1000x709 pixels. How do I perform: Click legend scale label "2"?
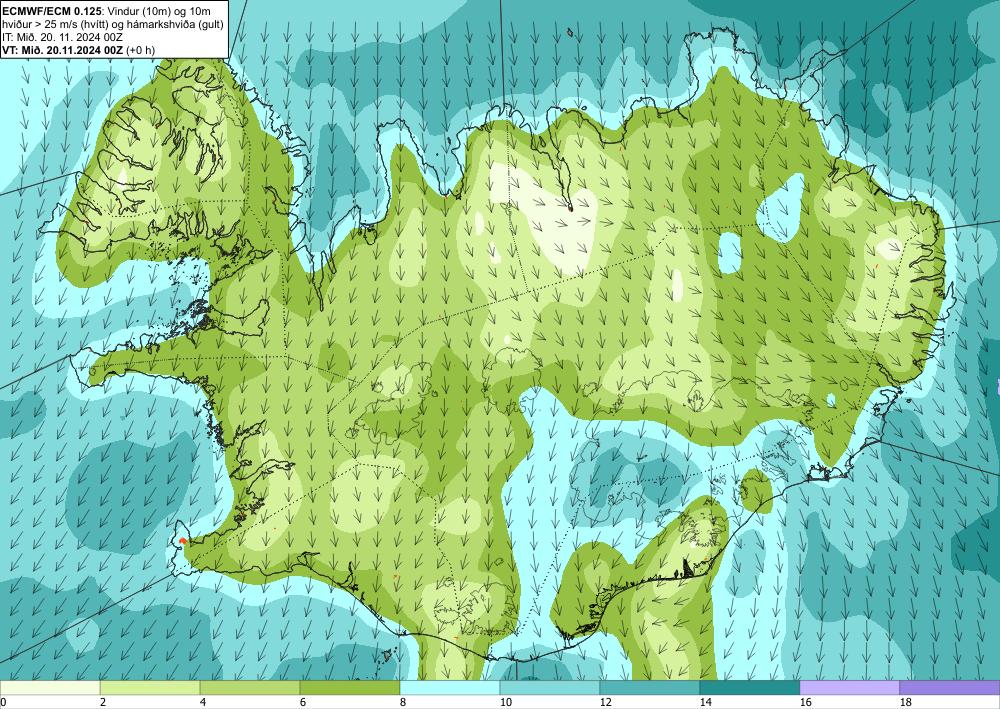[103, 702]
